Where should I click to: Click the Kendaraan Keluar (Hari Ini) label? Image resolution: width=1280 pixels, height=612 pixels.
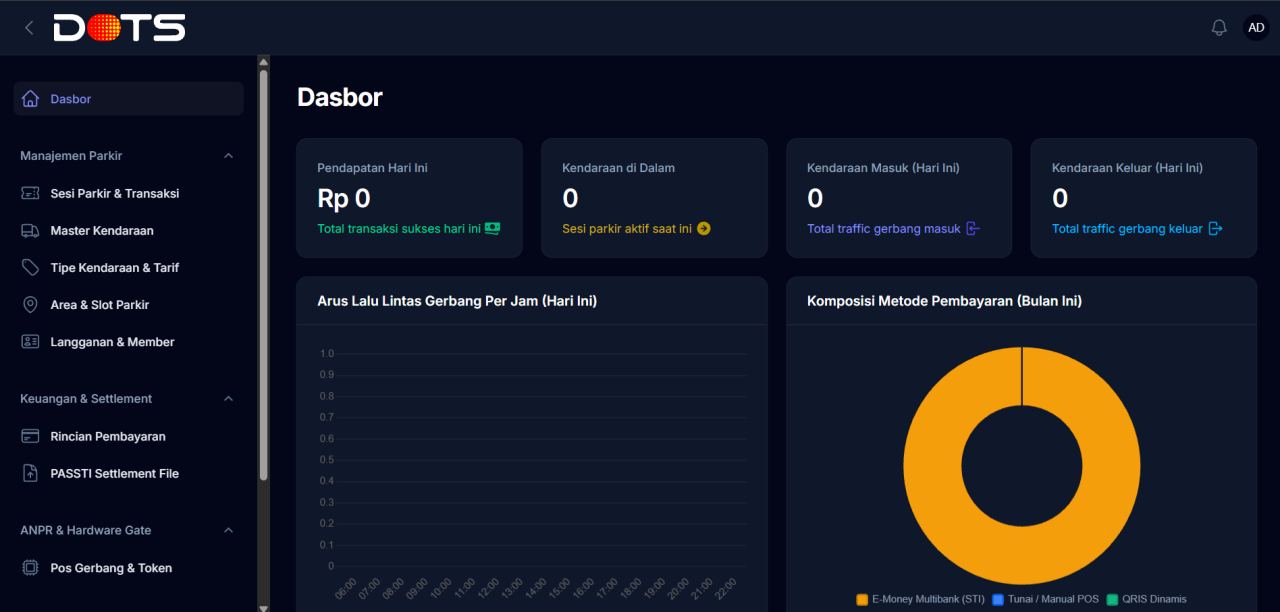click(1127, 168)
